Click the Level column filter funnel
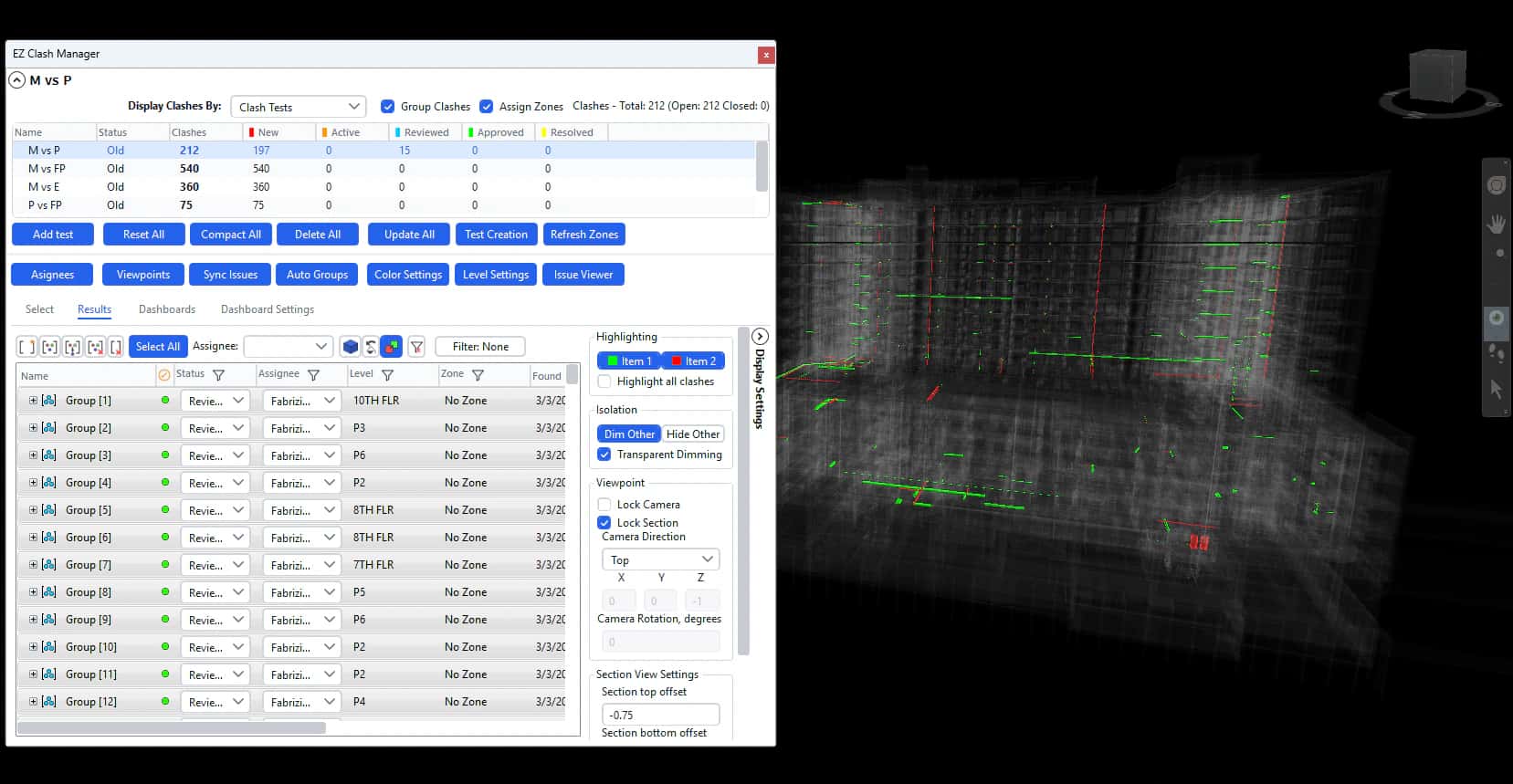1513x784 pixels. pos(387,375)
